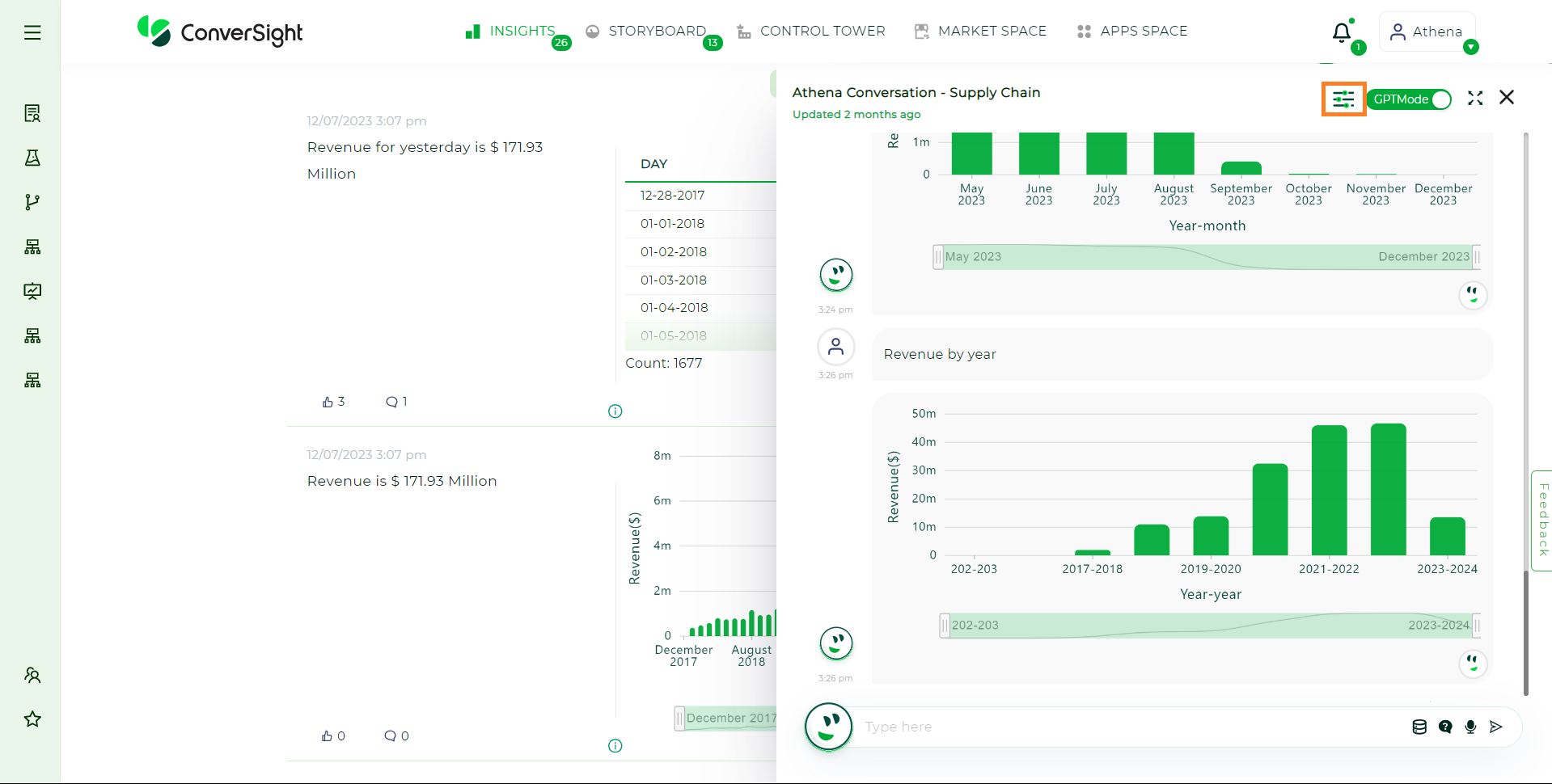Screen dimensions: 1552x784
Task: Like the revenue answer with thumbs up
Action: click(328, 401)
